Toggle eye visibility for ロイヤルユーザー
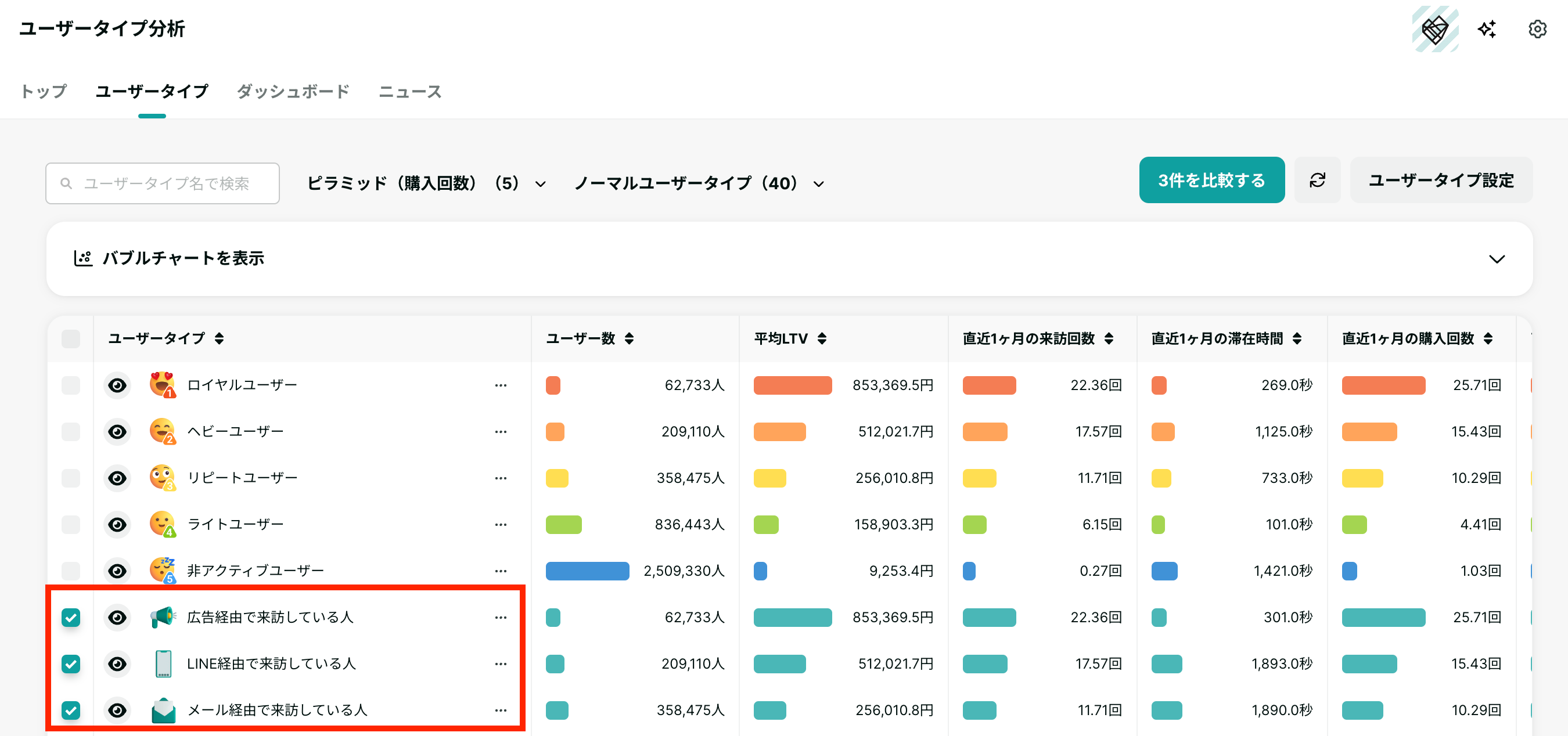 [x=117, y=385]
